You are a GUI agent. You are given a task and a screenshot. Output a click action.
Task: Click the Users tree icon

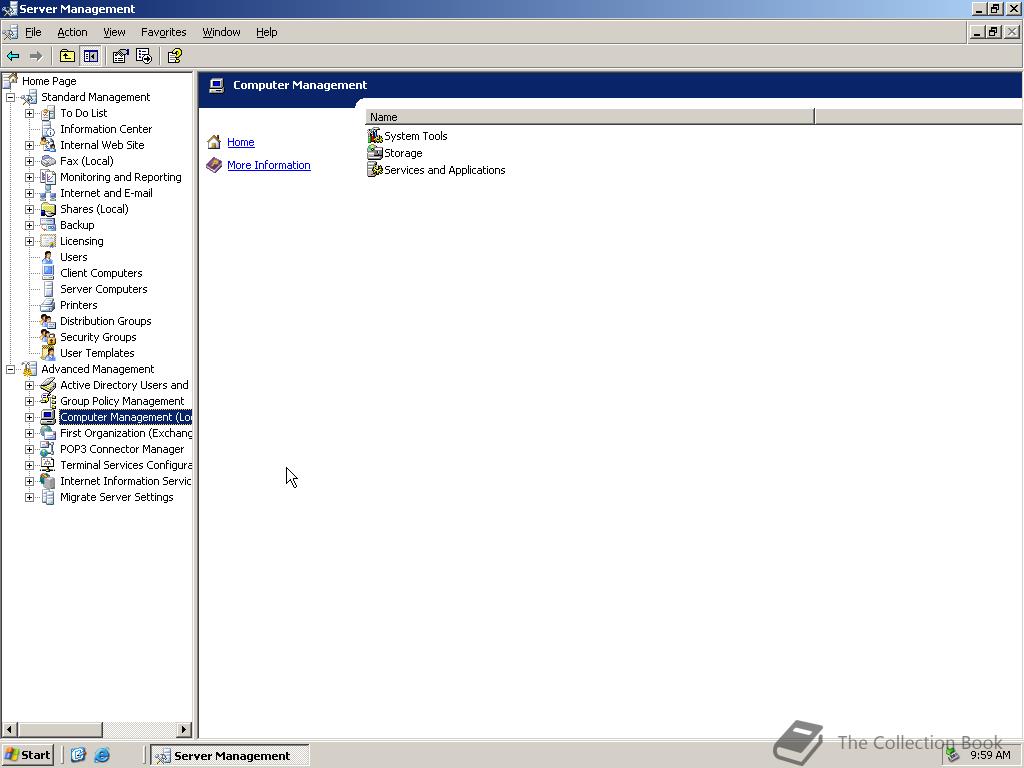pos(48,257)
